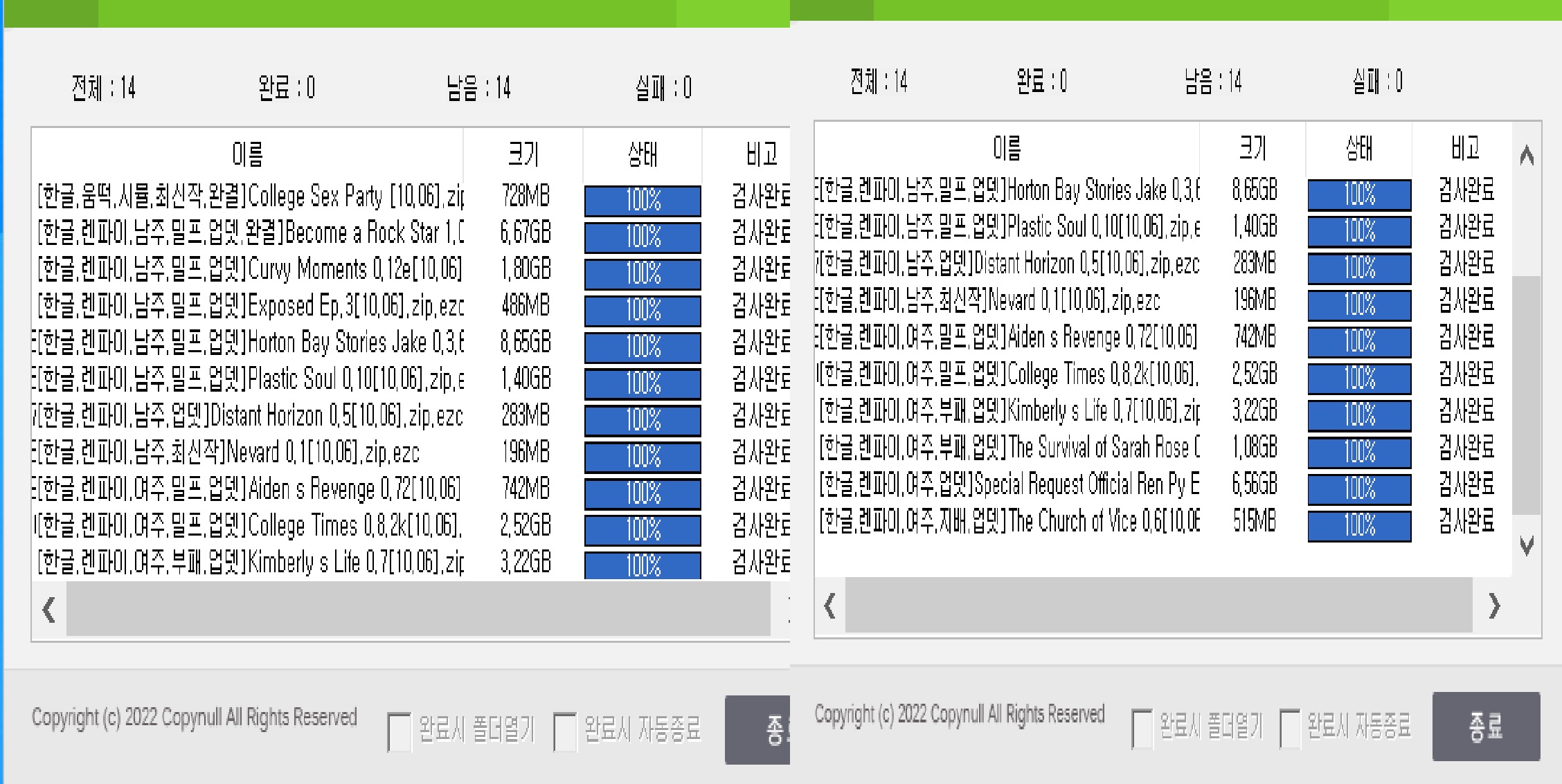Enable 완료시 폴더열기 checkbox in left window
Screen dimensions: 1562x784
[x=400, y=731]
